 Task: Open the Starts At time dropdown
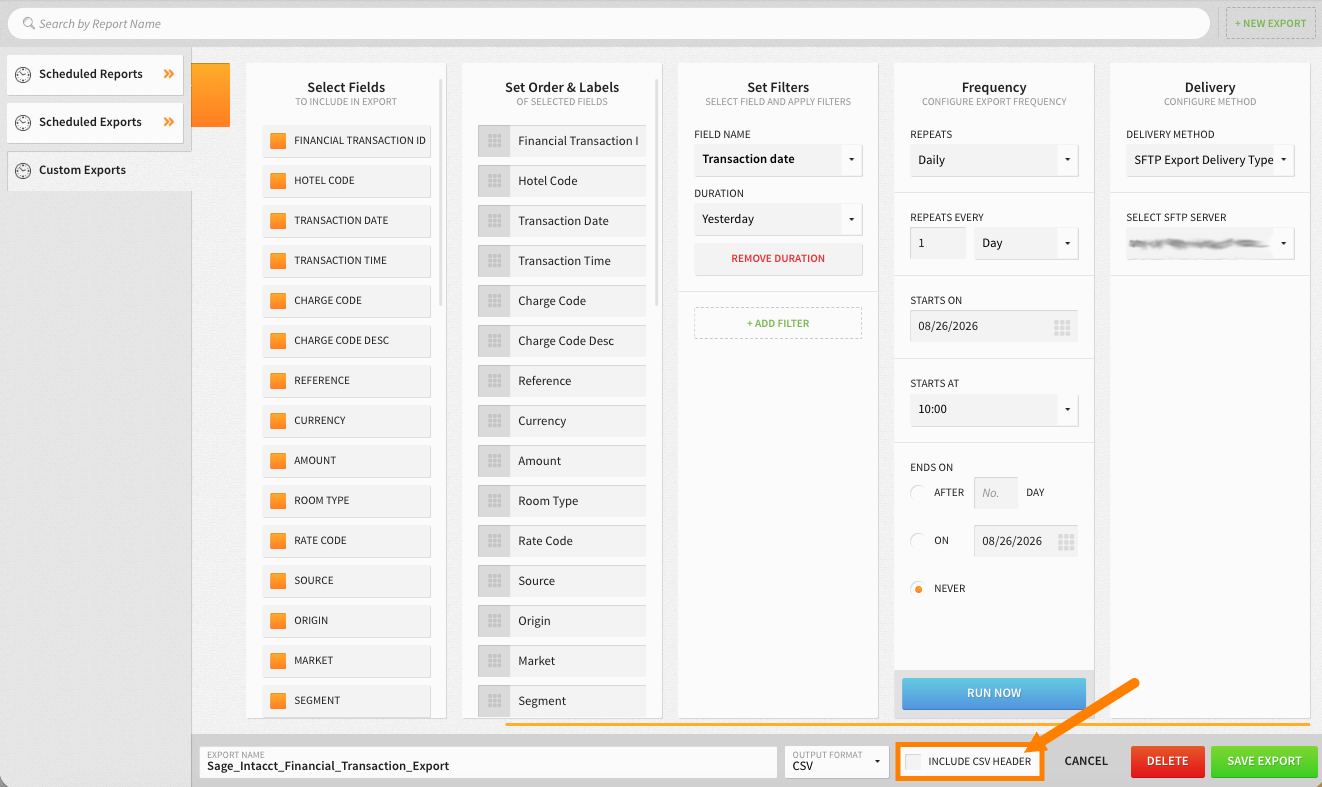[994, 409]
